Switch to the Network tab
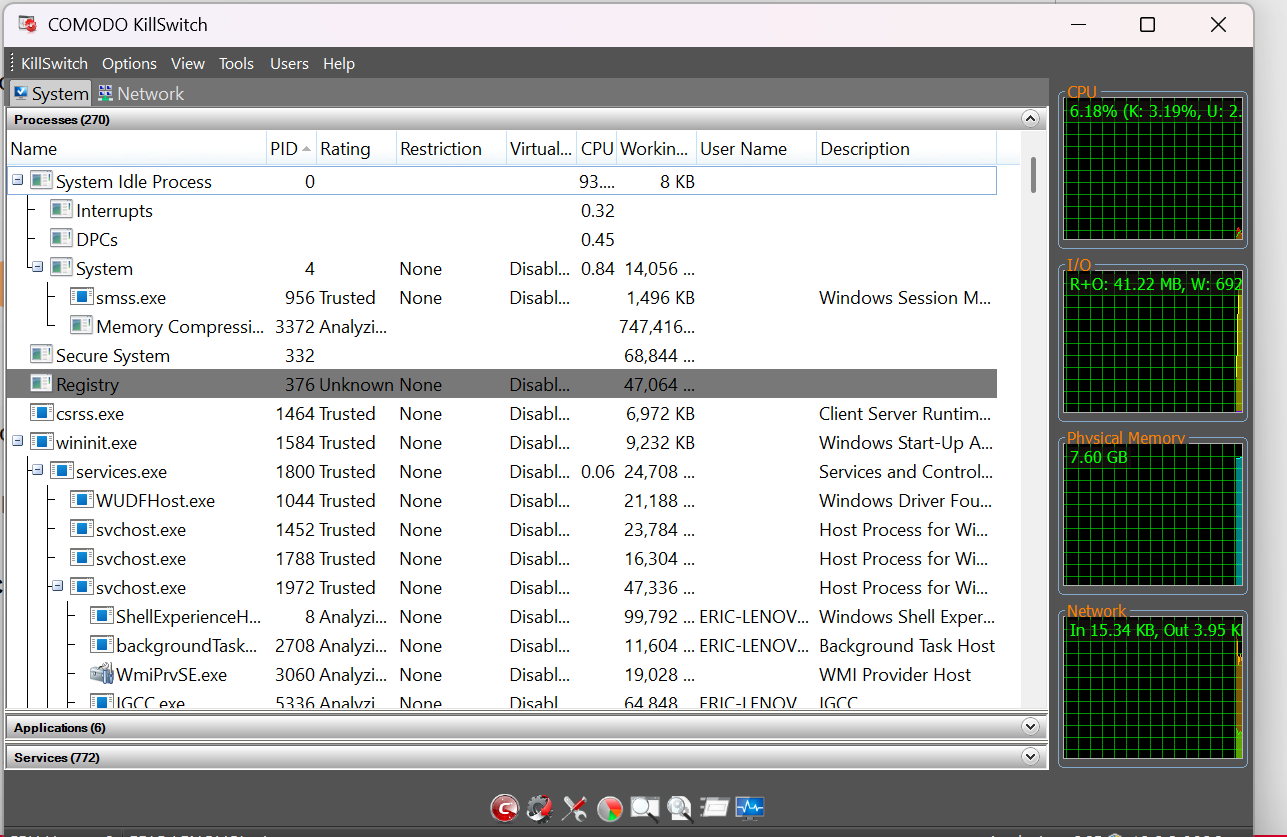The image size is (1287, 837). [x=141, y=93]
